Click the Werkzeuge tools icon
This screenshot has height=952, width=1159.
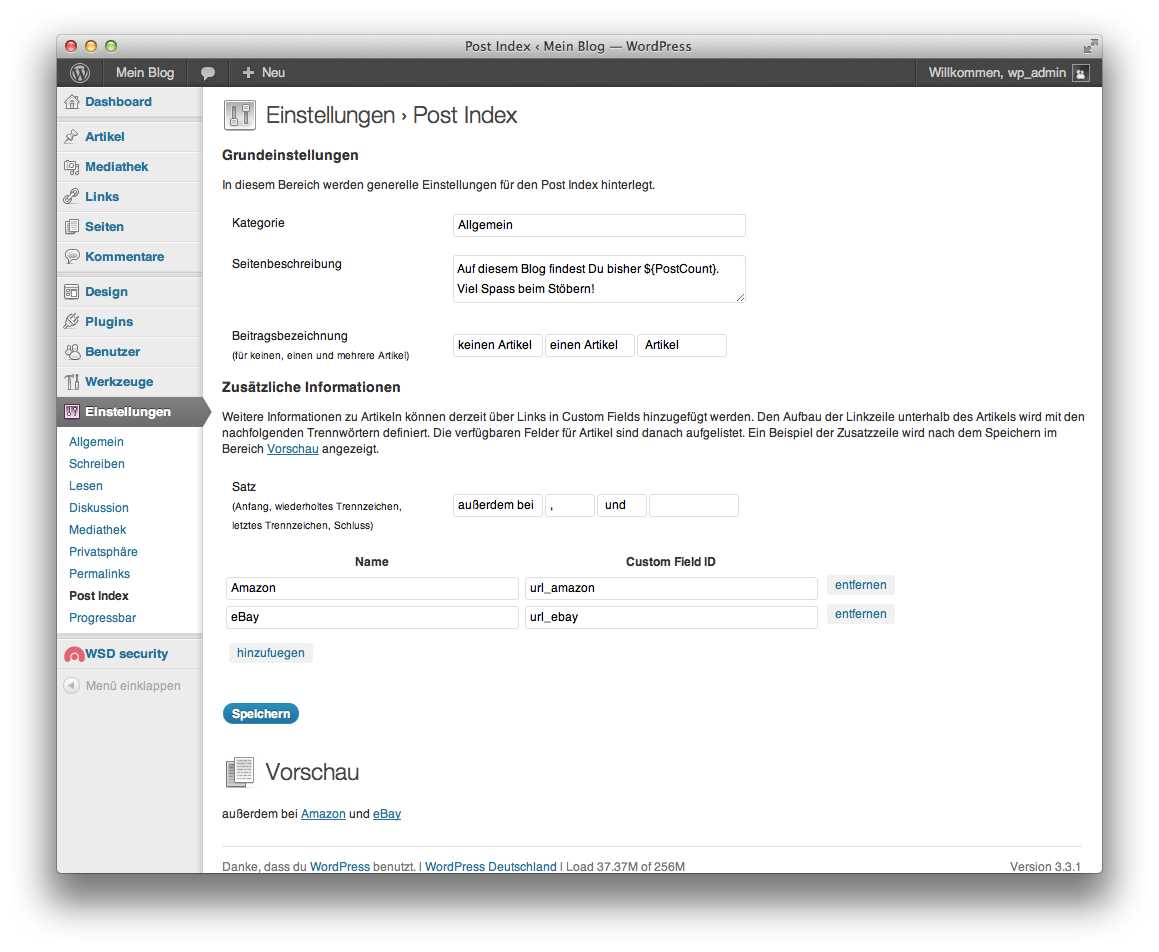72,381
